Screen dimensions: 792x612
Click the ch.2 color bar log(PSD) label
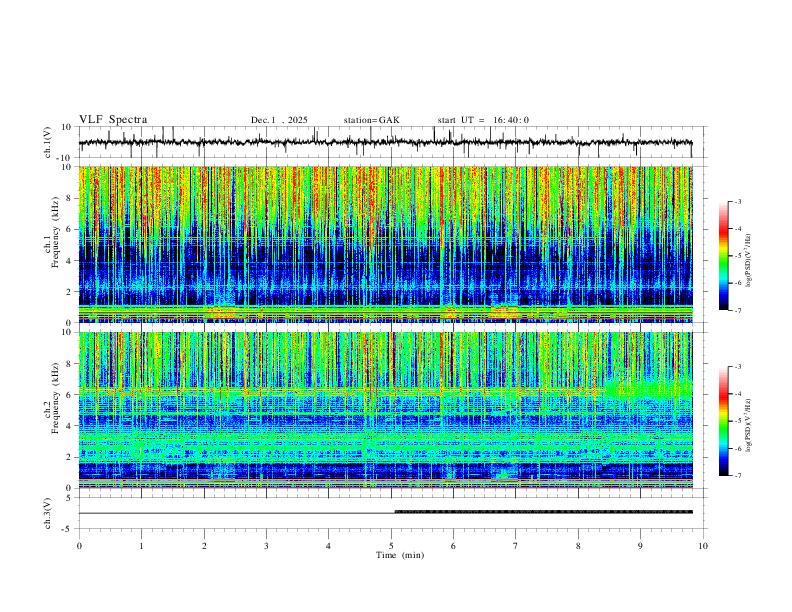(x=748, y=425)
